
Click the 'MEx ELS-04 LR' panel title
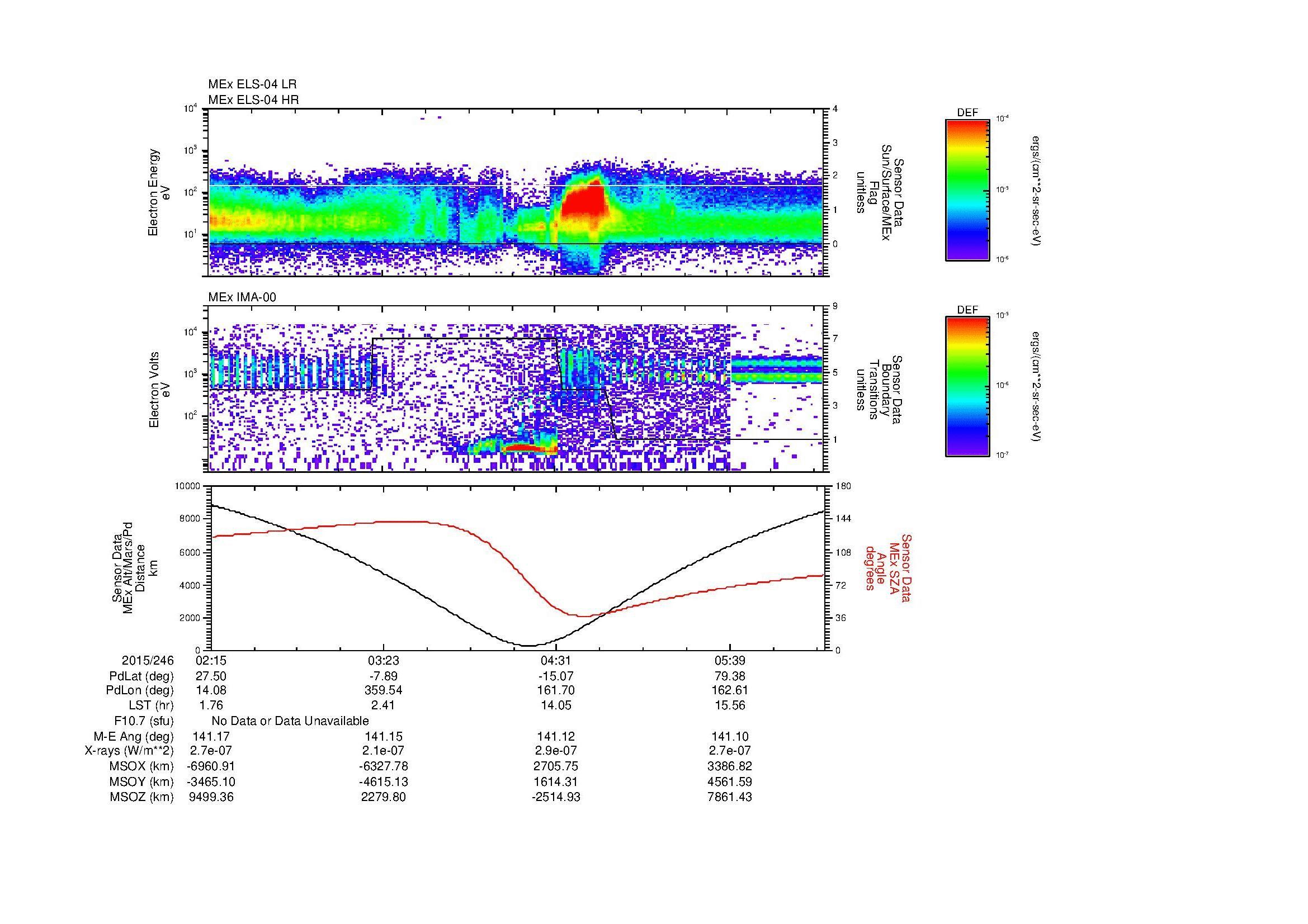(252, 84)
